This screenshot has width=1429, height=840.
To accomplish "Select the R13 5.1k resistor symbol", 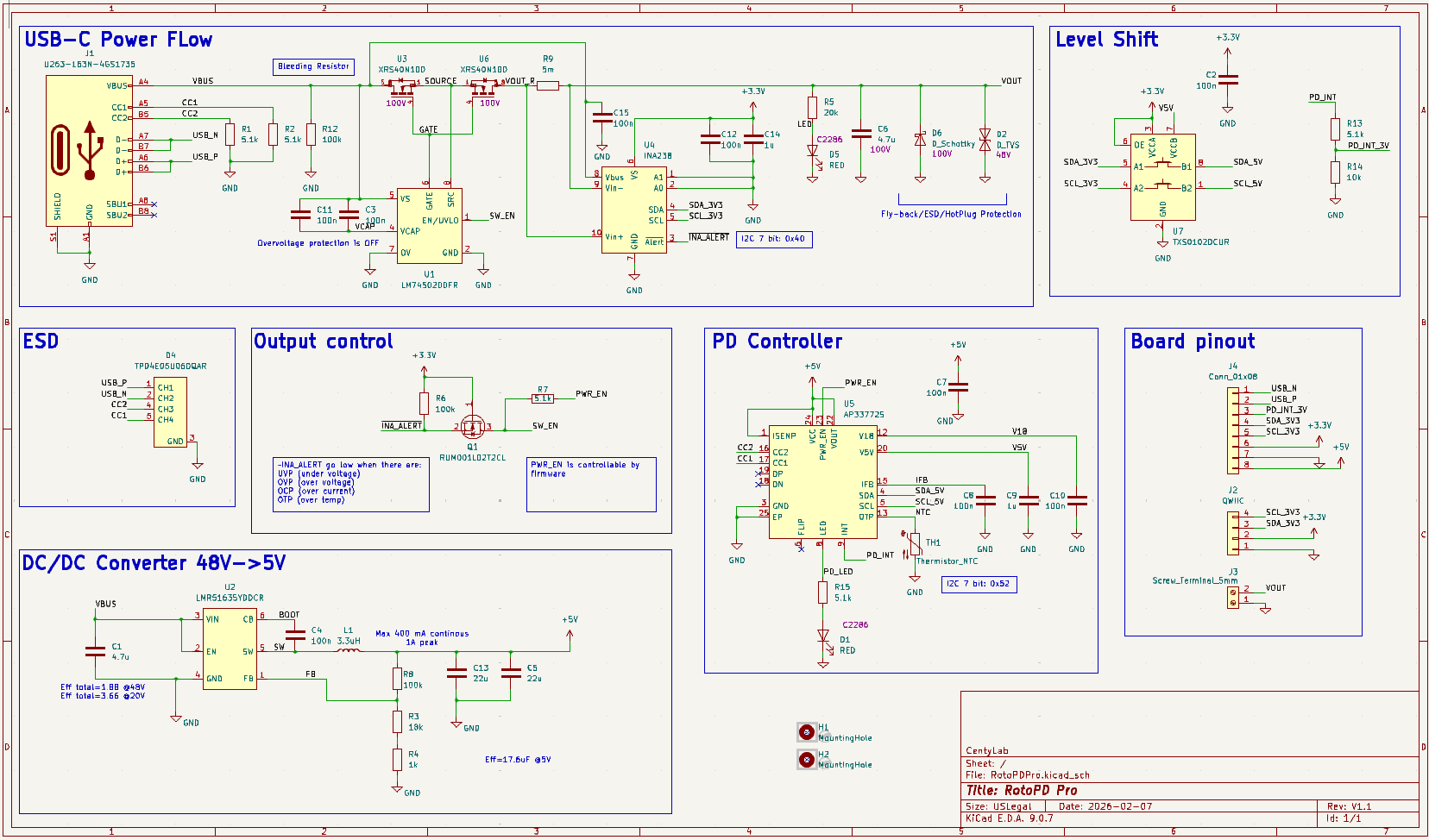I will (x=1335, y=129).
